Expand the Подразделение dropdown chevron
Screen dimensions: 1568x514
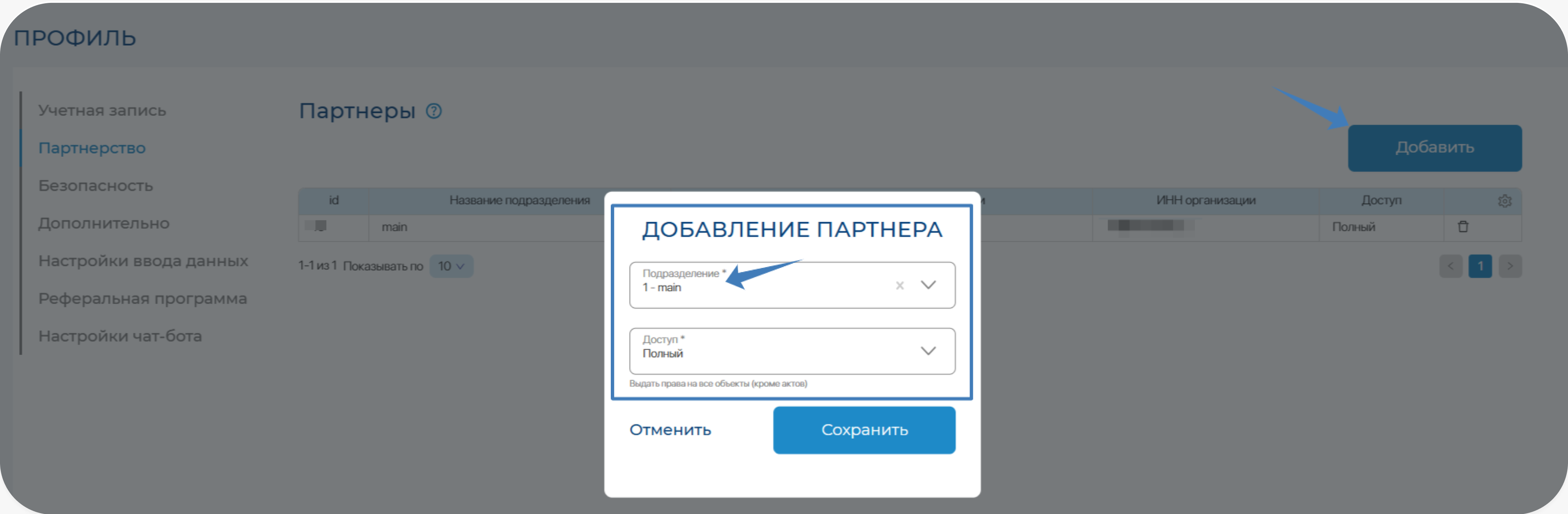click(x=928, y=285)
